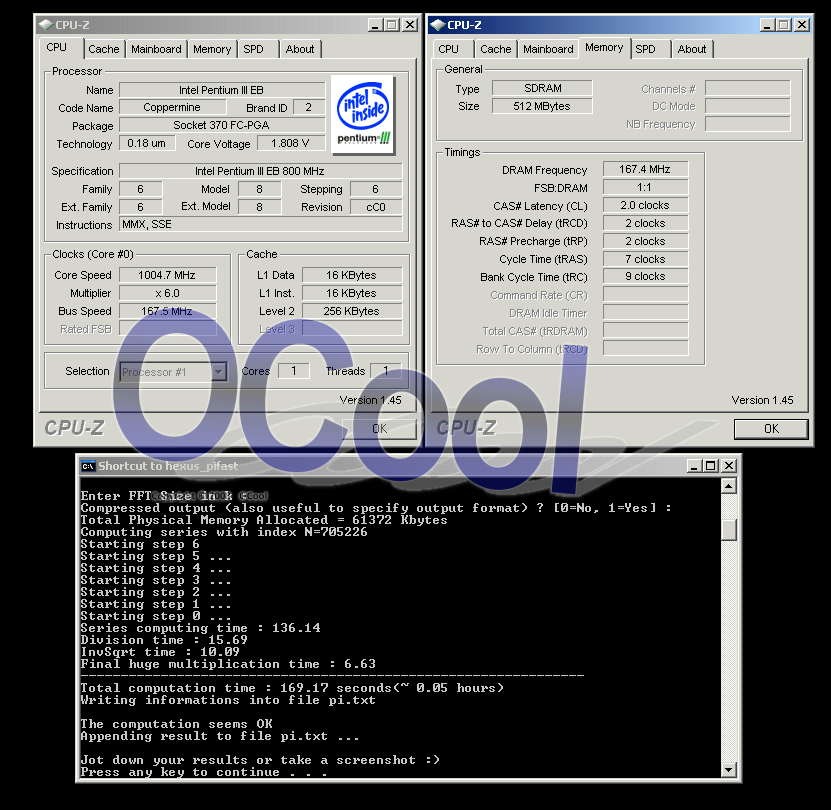
Task: Click the Package field 'Socket 370 FC-PGA'
Action: (222, 126)
